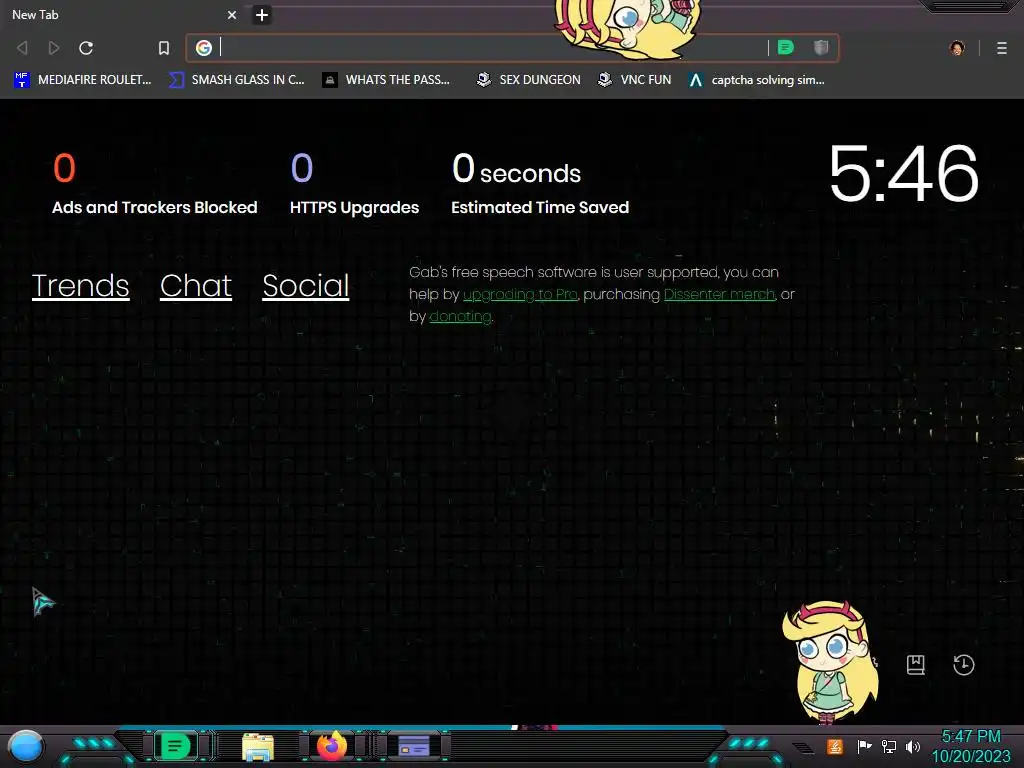Click the Ads and Trackers Blocked counter
The width and height of the screenshot is (1024, 768).
pyautogui.click(x=155, y=184)
